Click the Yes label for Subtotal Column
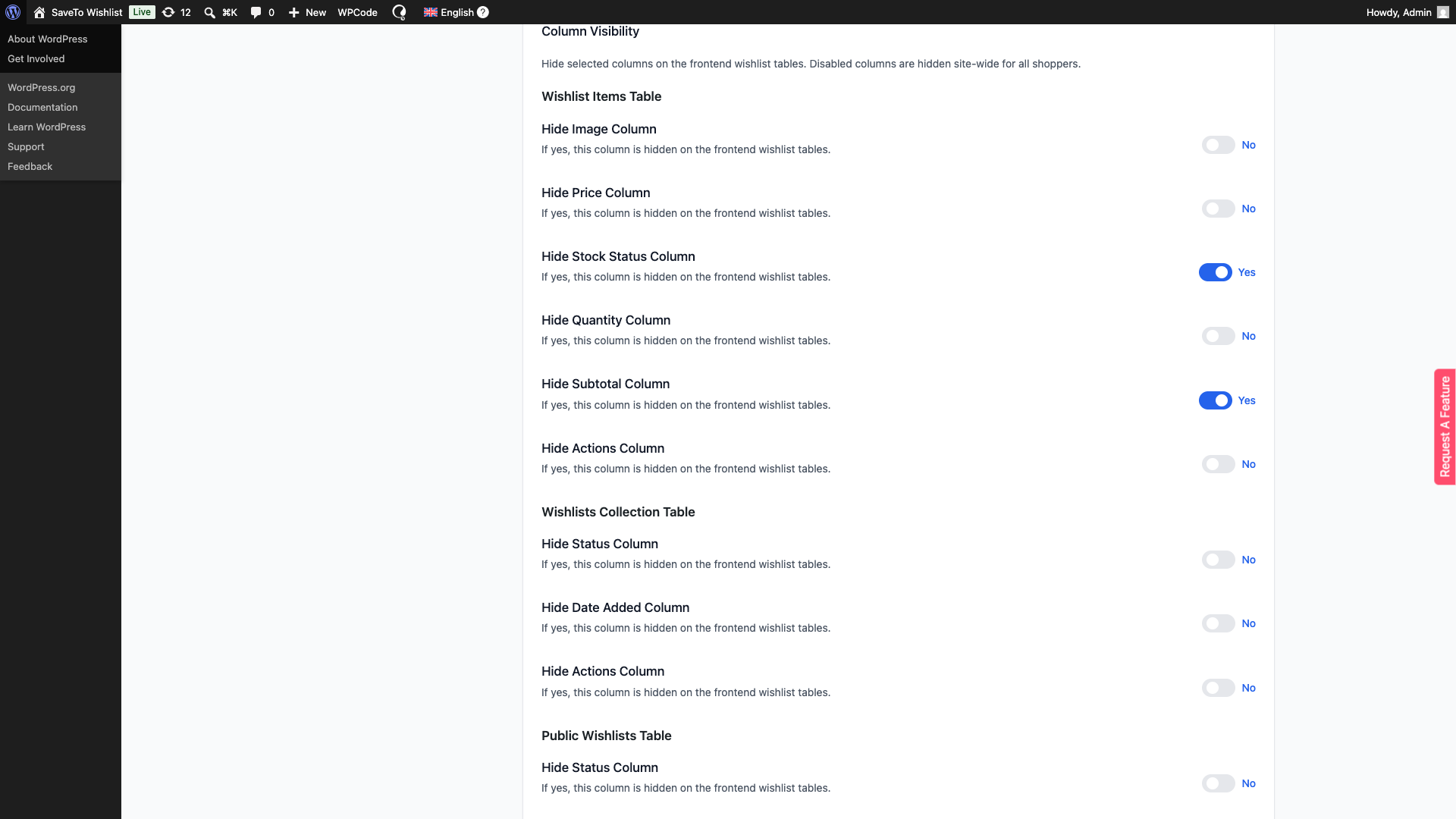 click(x=1247, y=400)
